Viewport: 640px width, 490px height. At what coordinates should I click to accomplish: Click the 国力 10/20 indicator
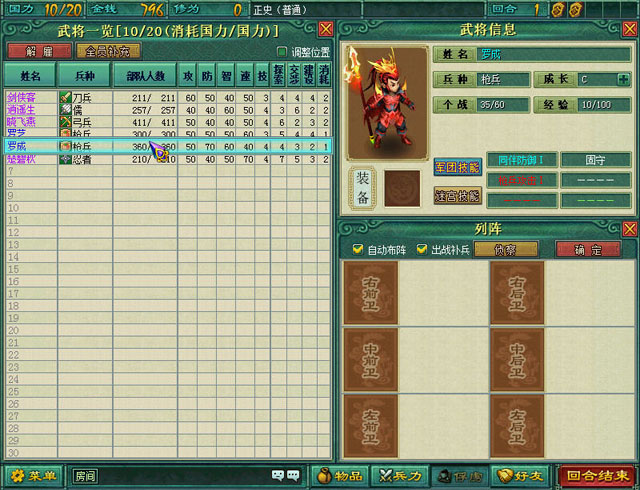(45, 9)
